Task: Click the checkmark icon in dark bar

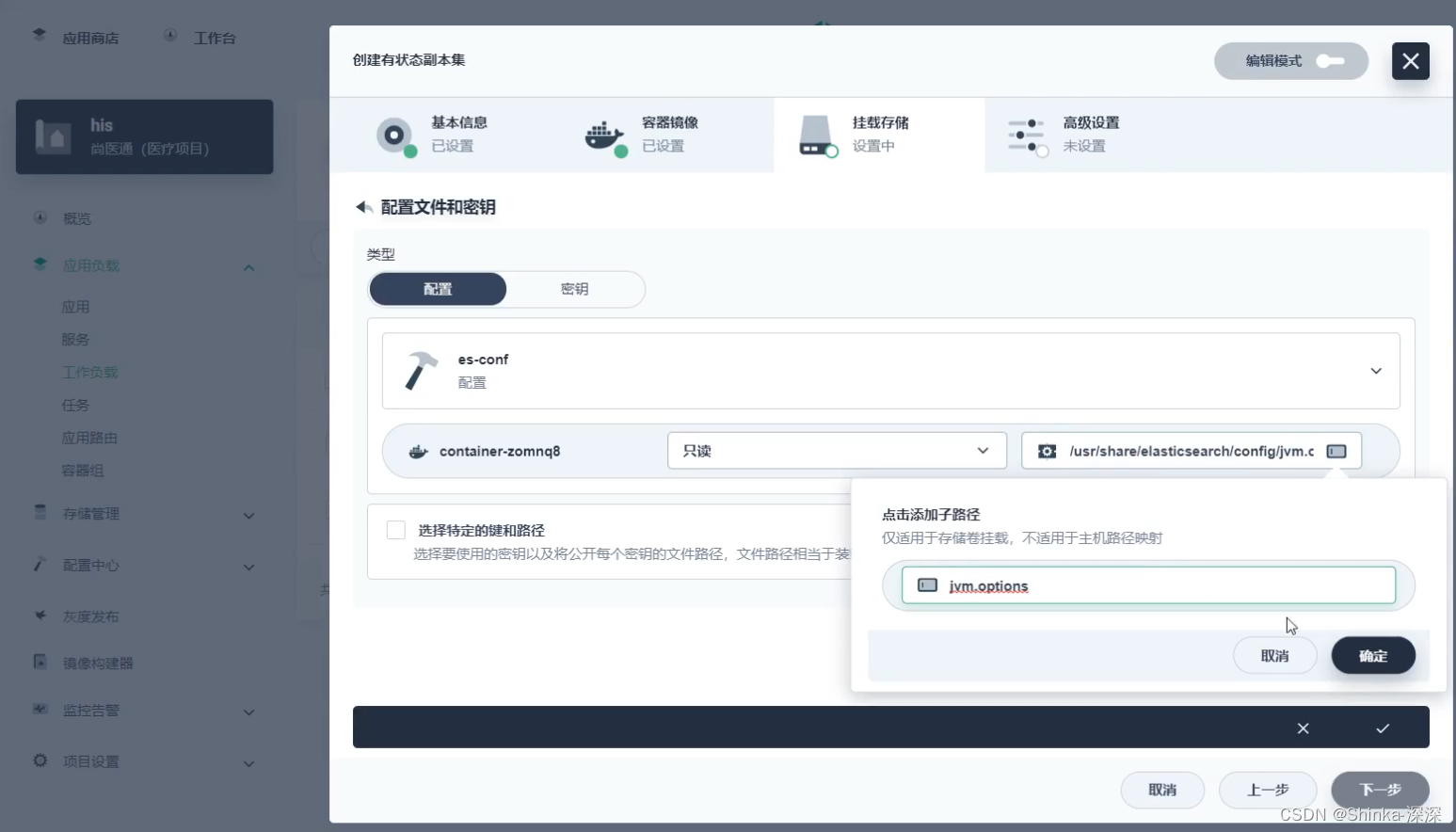Action: click(1383, 728)
